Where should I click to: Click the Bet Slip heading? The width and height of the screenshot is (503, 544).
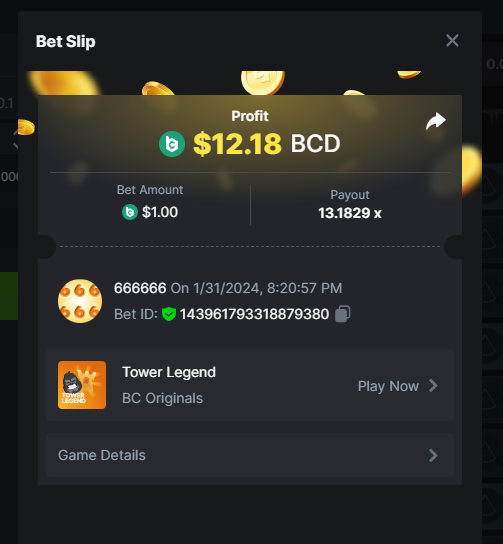pos(66,42)
